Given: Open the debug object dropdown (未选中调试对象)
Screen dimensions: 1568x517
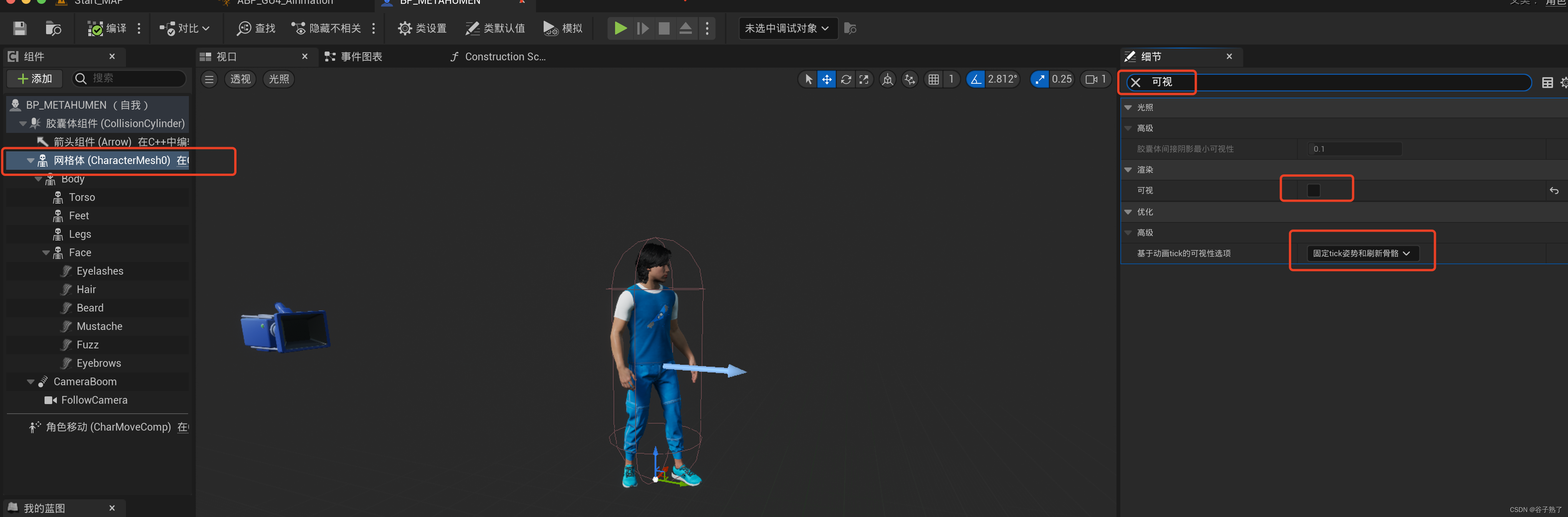Looking at the screenshot, I should (x=786, y=28).
